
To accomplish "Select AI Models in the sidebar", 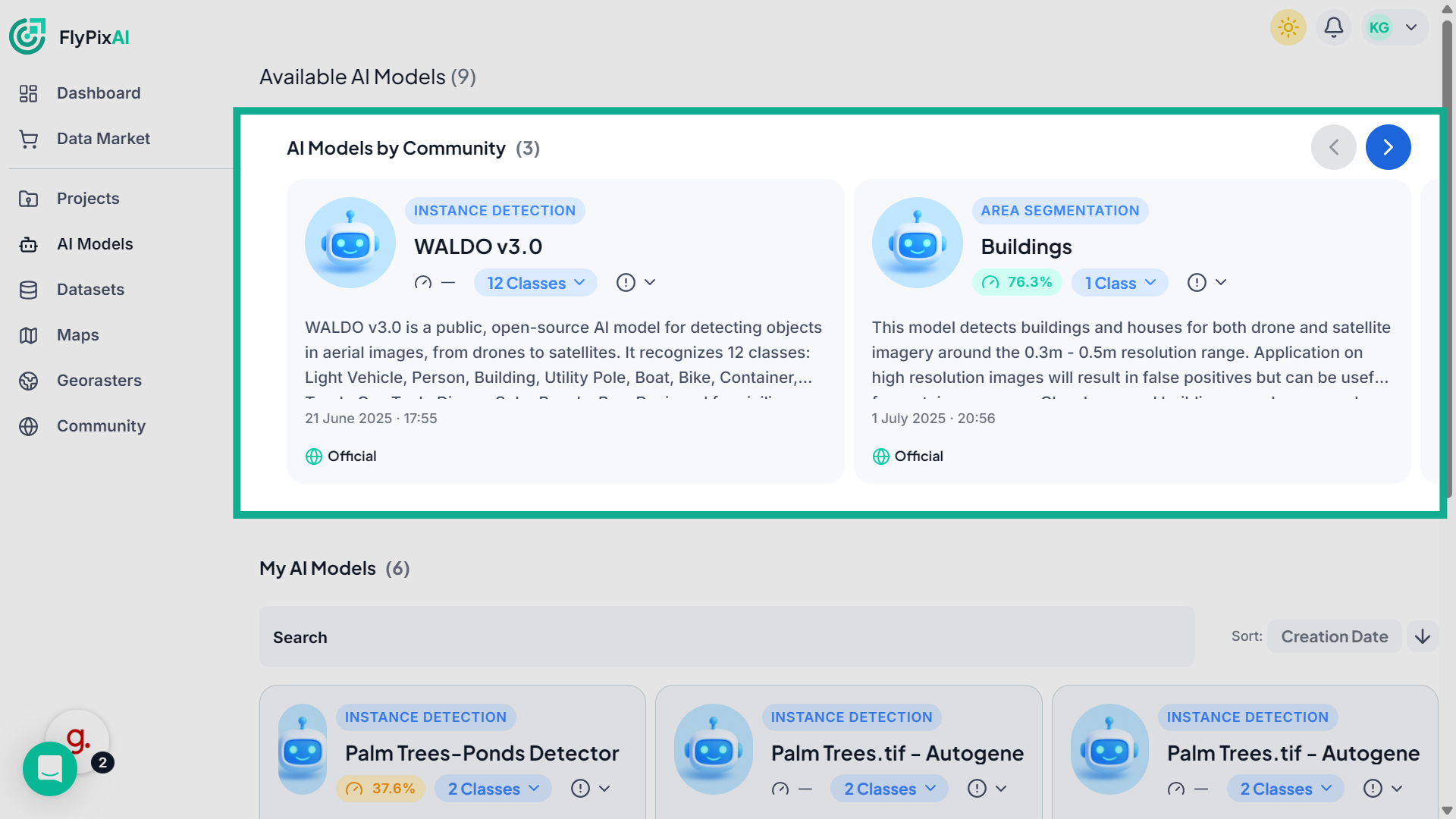I will click(x=95, y=244).
